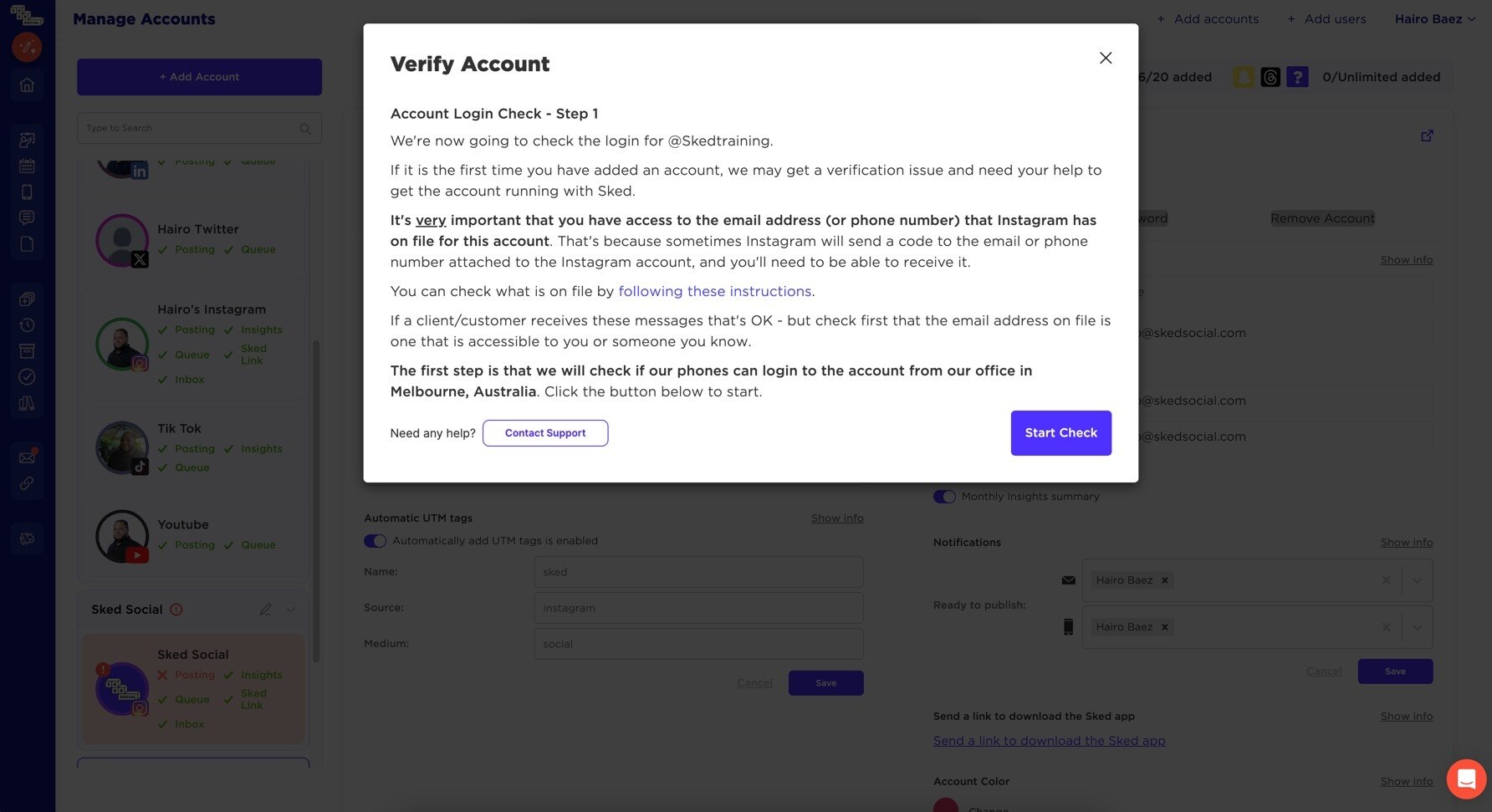The width and height of the screenshot is (1492, 812).
Task: Click the search magnifier icon
Action: (x=305, y=129)
